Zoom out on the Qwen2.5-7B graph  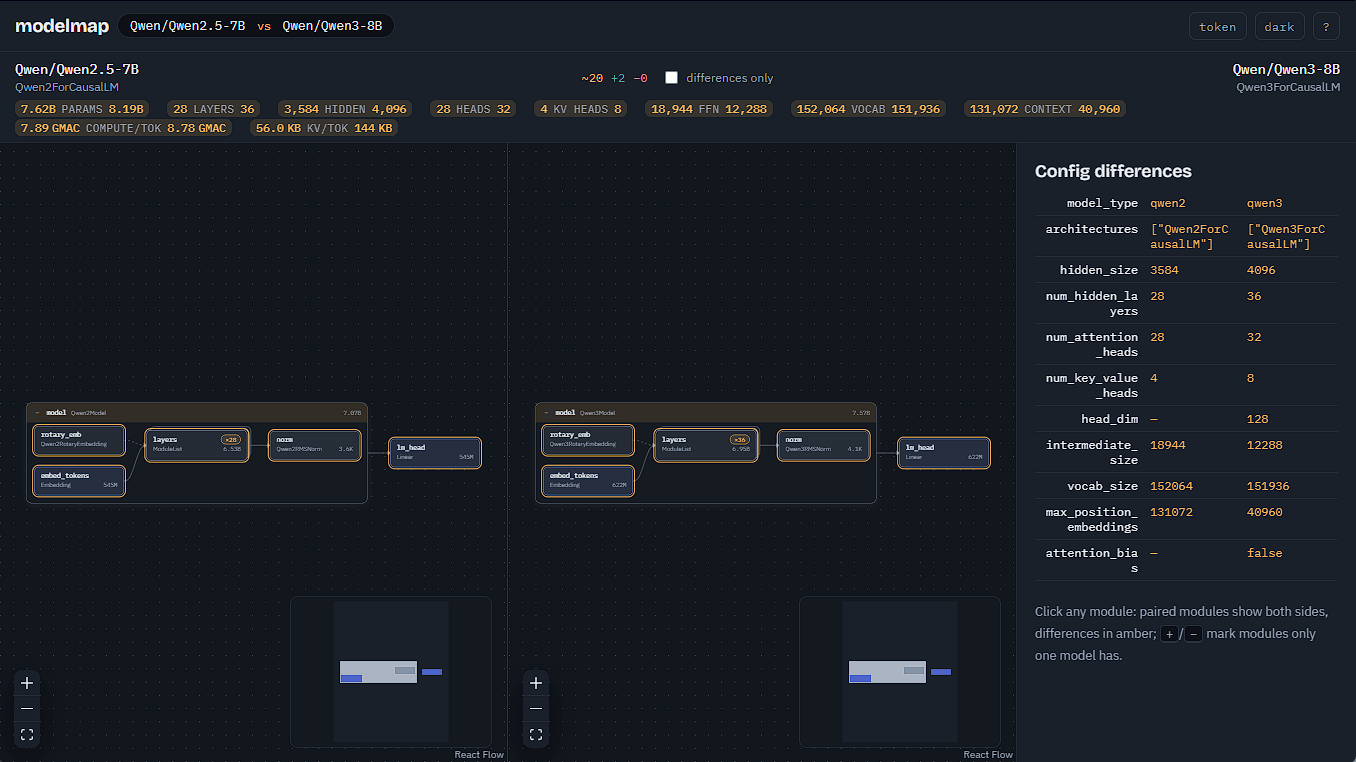27,709
